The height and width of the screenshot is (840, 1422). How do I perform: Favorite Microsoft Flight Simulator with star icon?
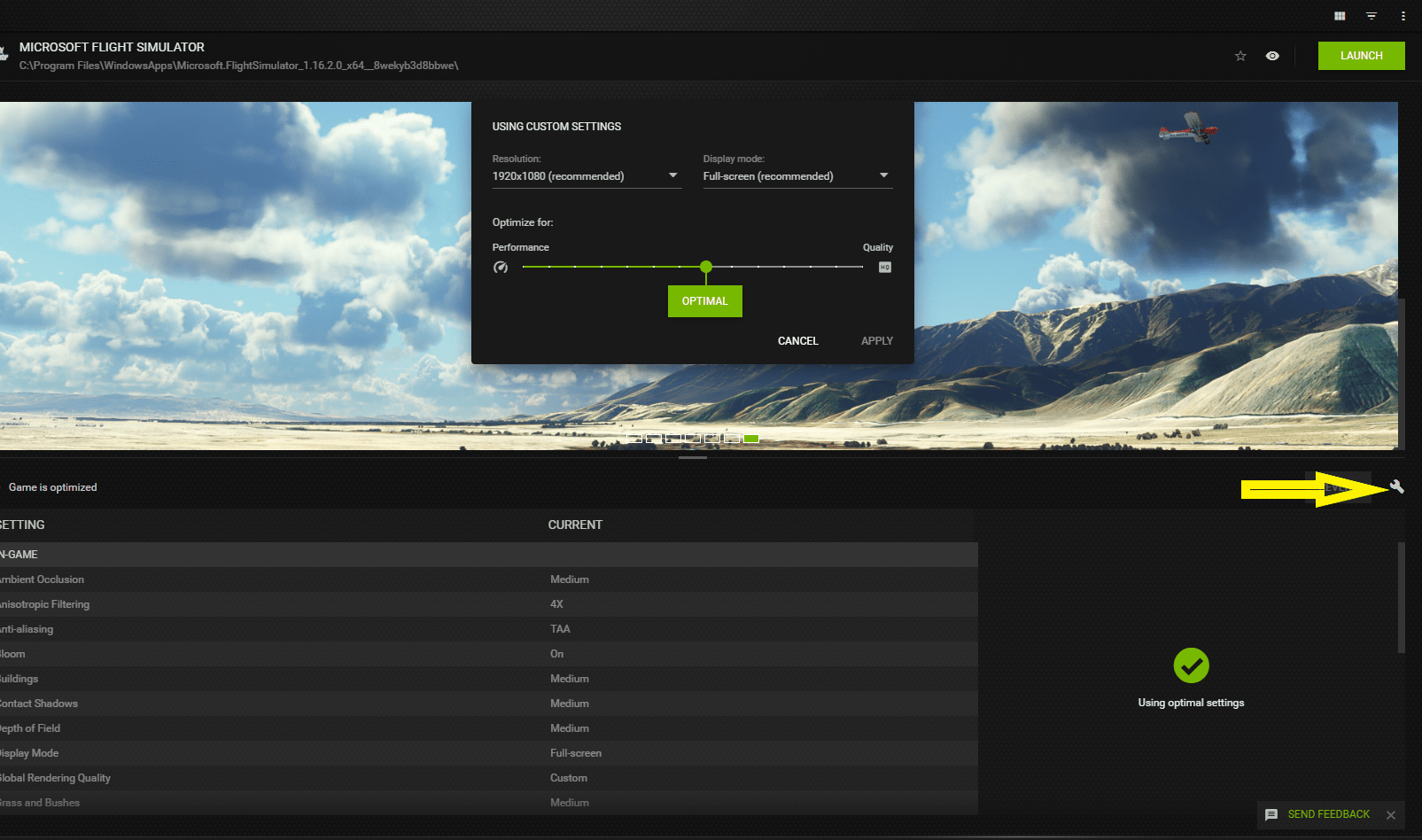(1240, 55)
